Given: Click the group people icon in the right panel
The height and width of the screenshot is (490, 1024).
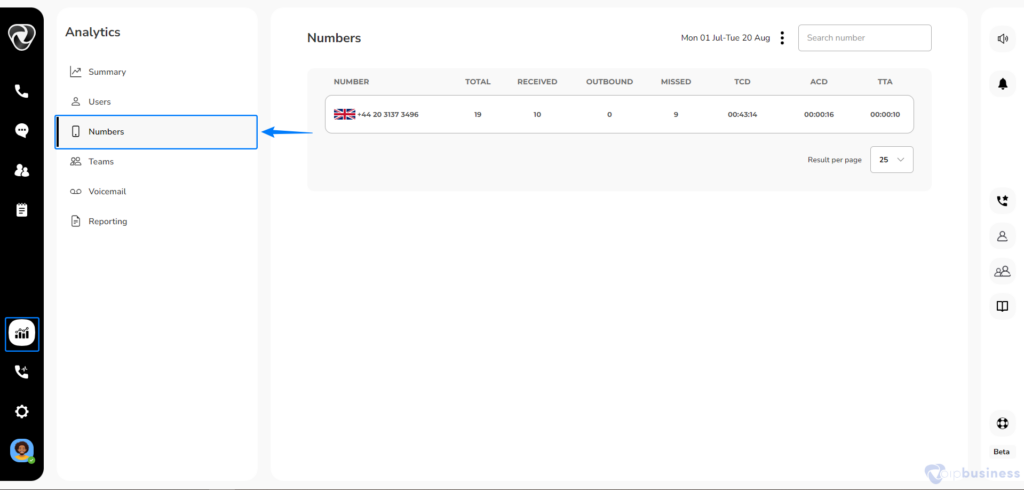Looking at the screenshot, I should tap(1002, 271).
